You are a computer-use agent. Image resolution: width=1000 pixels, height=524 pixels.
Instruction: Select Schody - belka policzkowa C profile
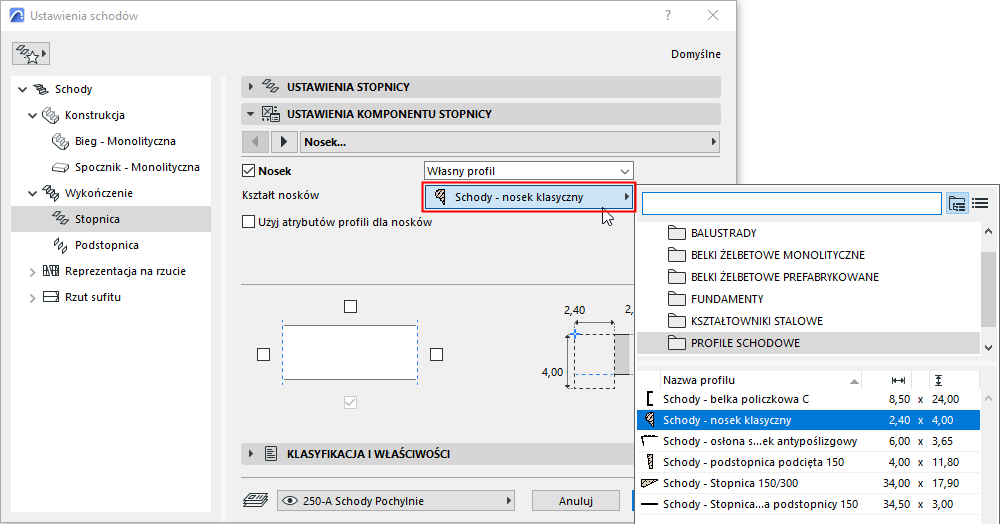click(x=809, y=399)
